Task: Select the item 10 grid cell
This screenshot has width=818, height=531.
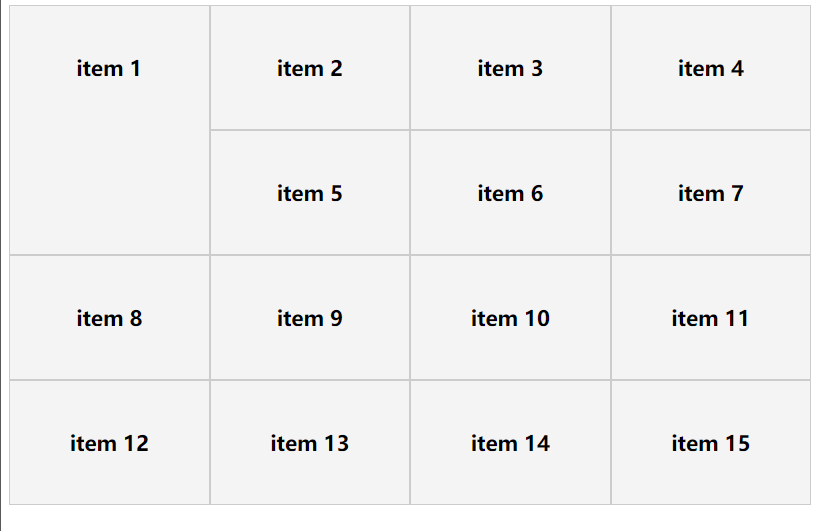Action: (x=510, y=318)
